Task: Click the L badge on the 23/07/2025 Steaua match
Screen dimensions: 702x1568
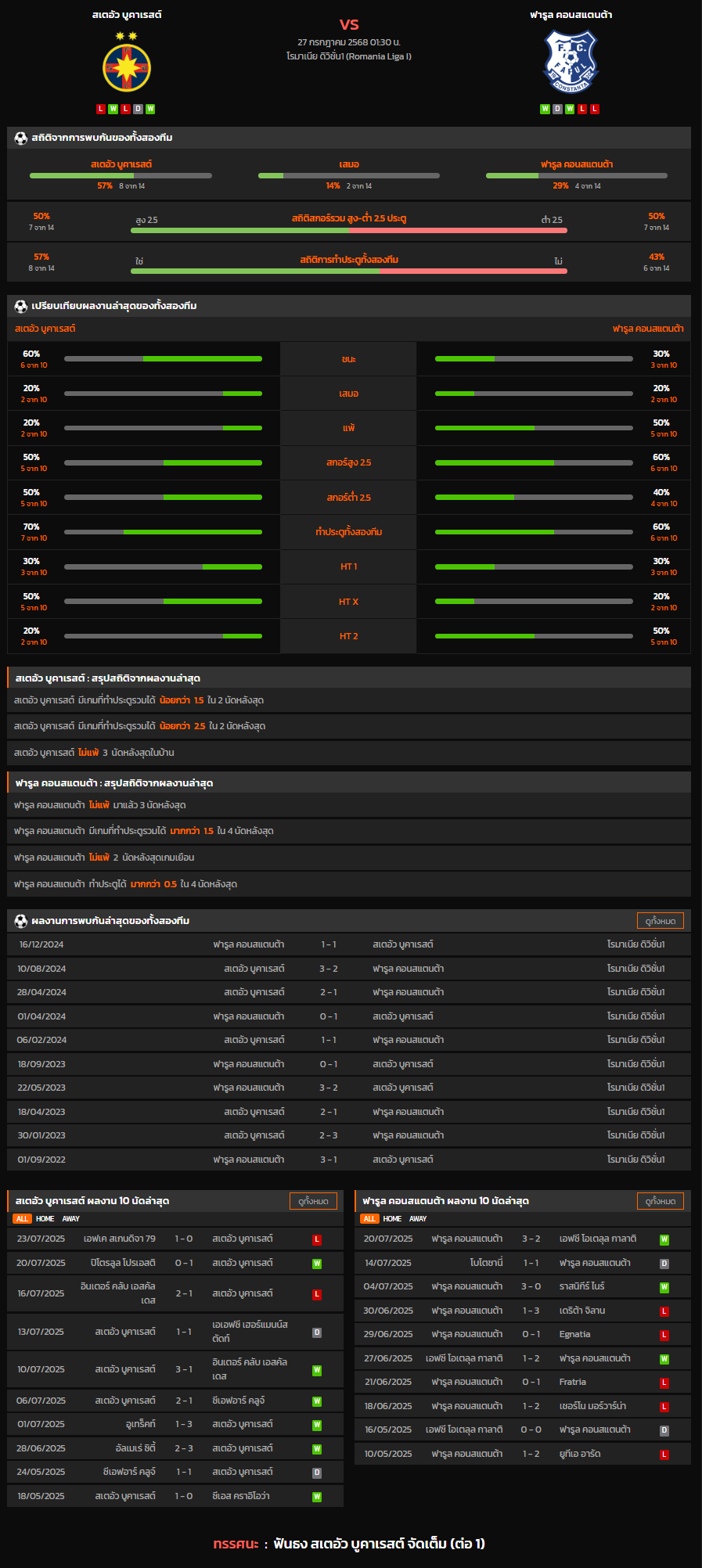Action: pyautogui.click(x=317, y=1239)
